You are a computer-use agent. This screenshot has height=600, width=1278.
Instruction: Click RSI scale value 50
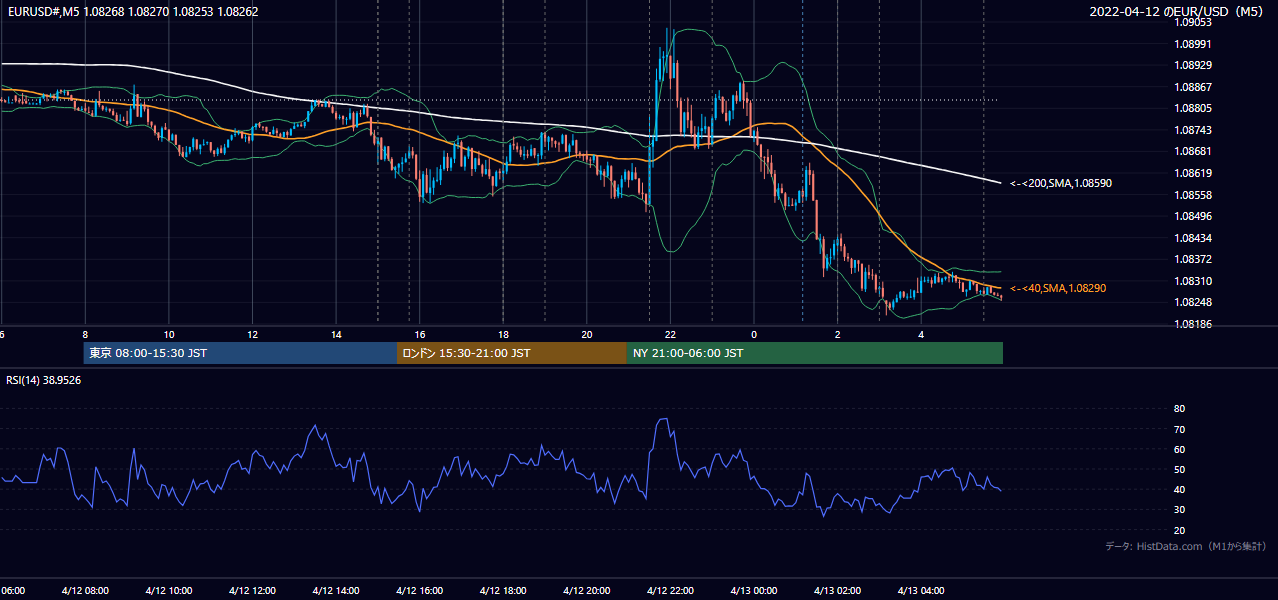(x=1180, y=469)
